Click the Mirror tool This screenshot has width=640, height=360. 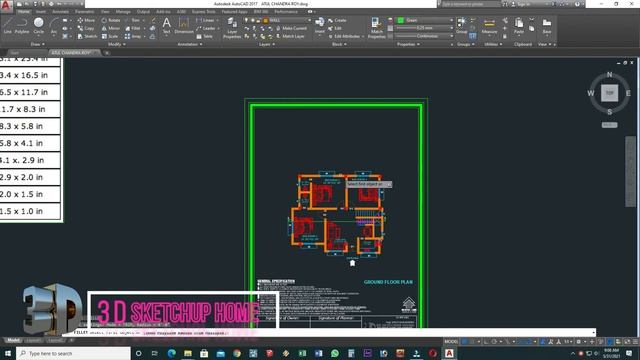[x=111, y=28]
